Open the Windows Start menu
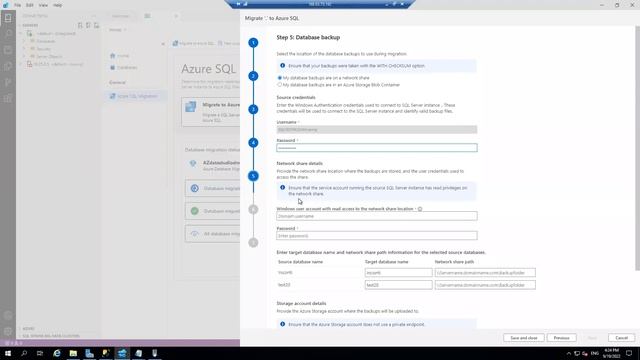Viewport: 640px width, 360px height. [x=8, y=353]
